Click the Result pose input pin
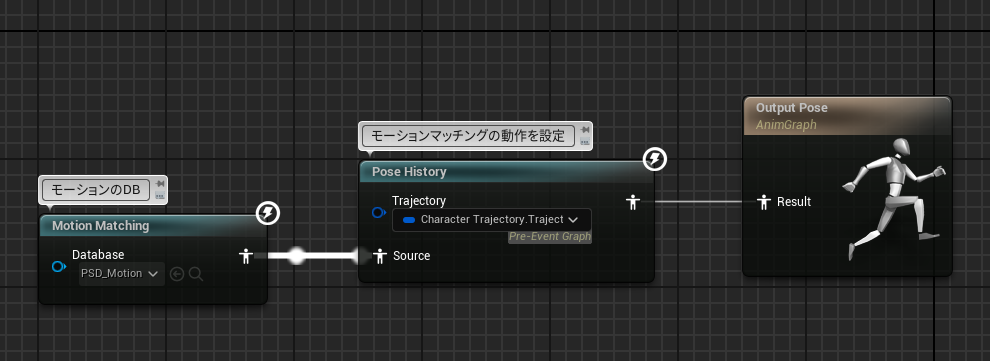 coord(764,202)
